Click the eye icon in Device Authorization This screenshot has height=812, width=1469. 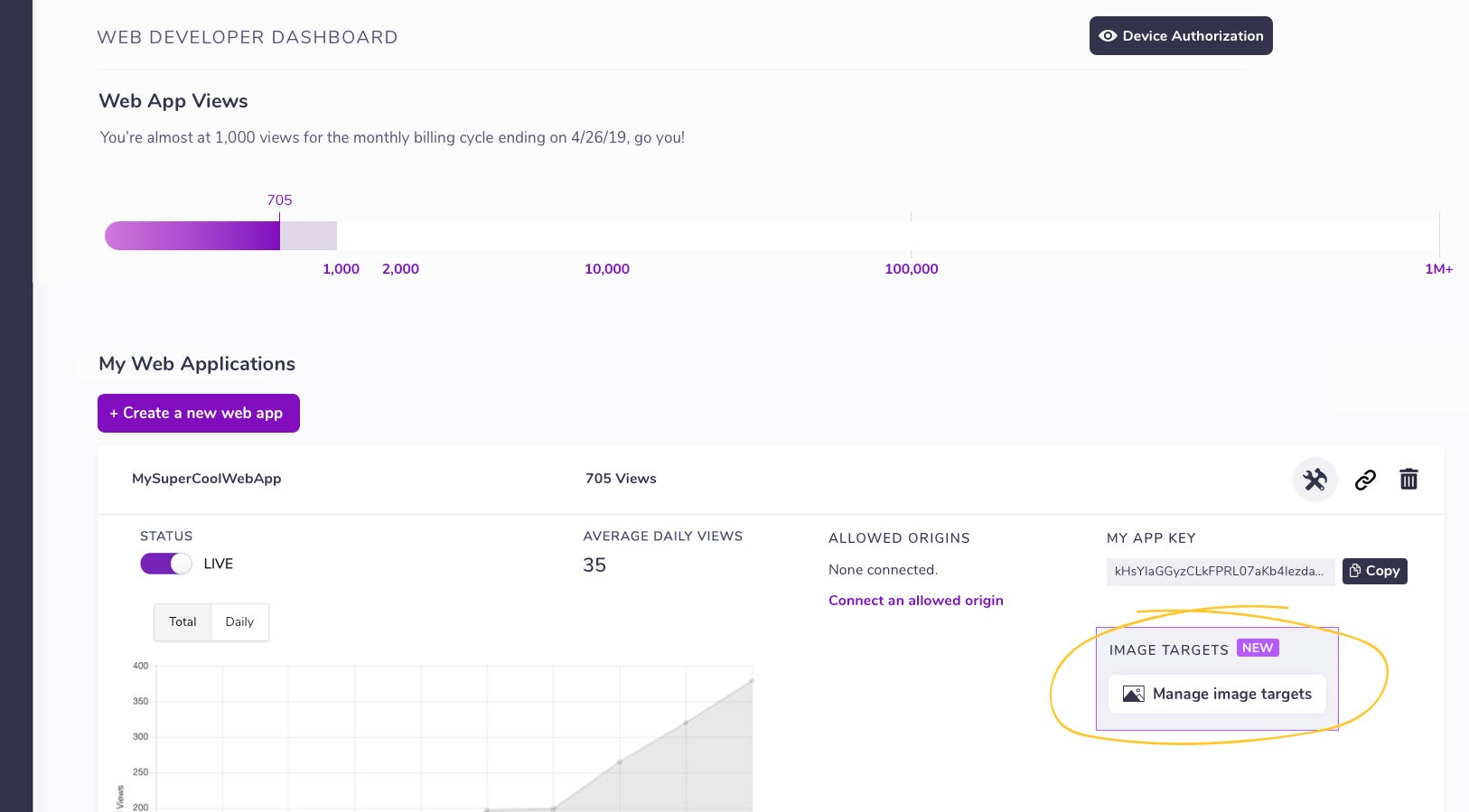tap(1108, 36)
